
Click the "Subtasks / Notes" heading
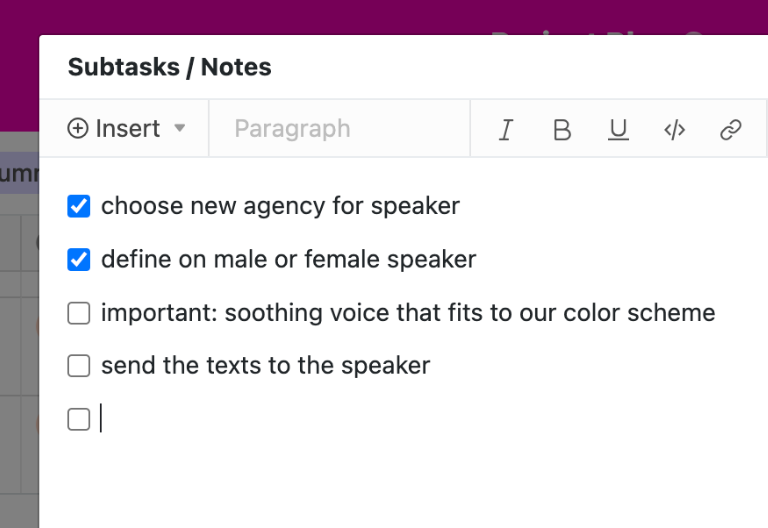point(169,67)
